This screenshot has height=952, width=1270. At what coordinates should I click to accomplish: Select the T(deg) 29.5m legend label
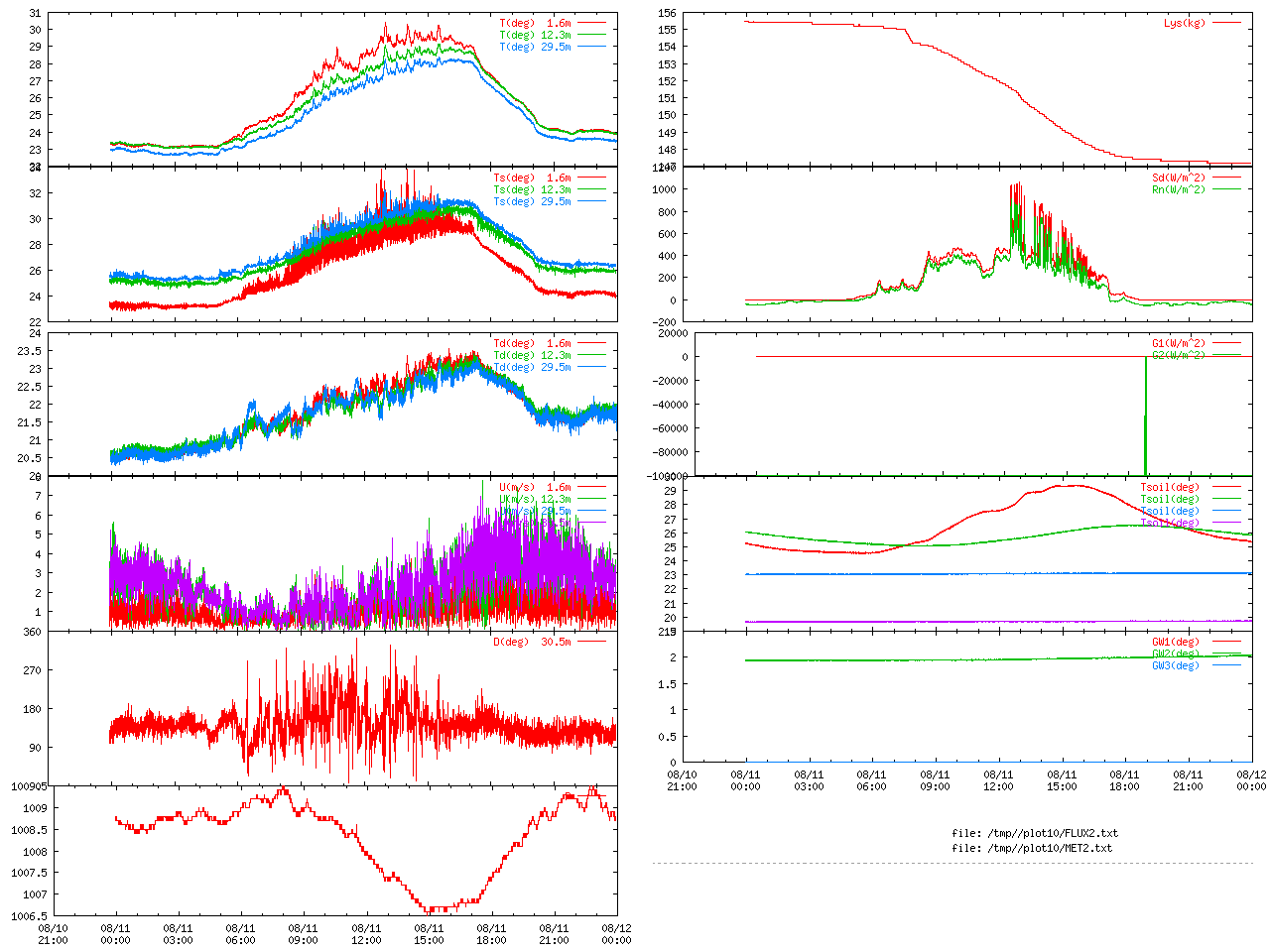tap(535, 47)
